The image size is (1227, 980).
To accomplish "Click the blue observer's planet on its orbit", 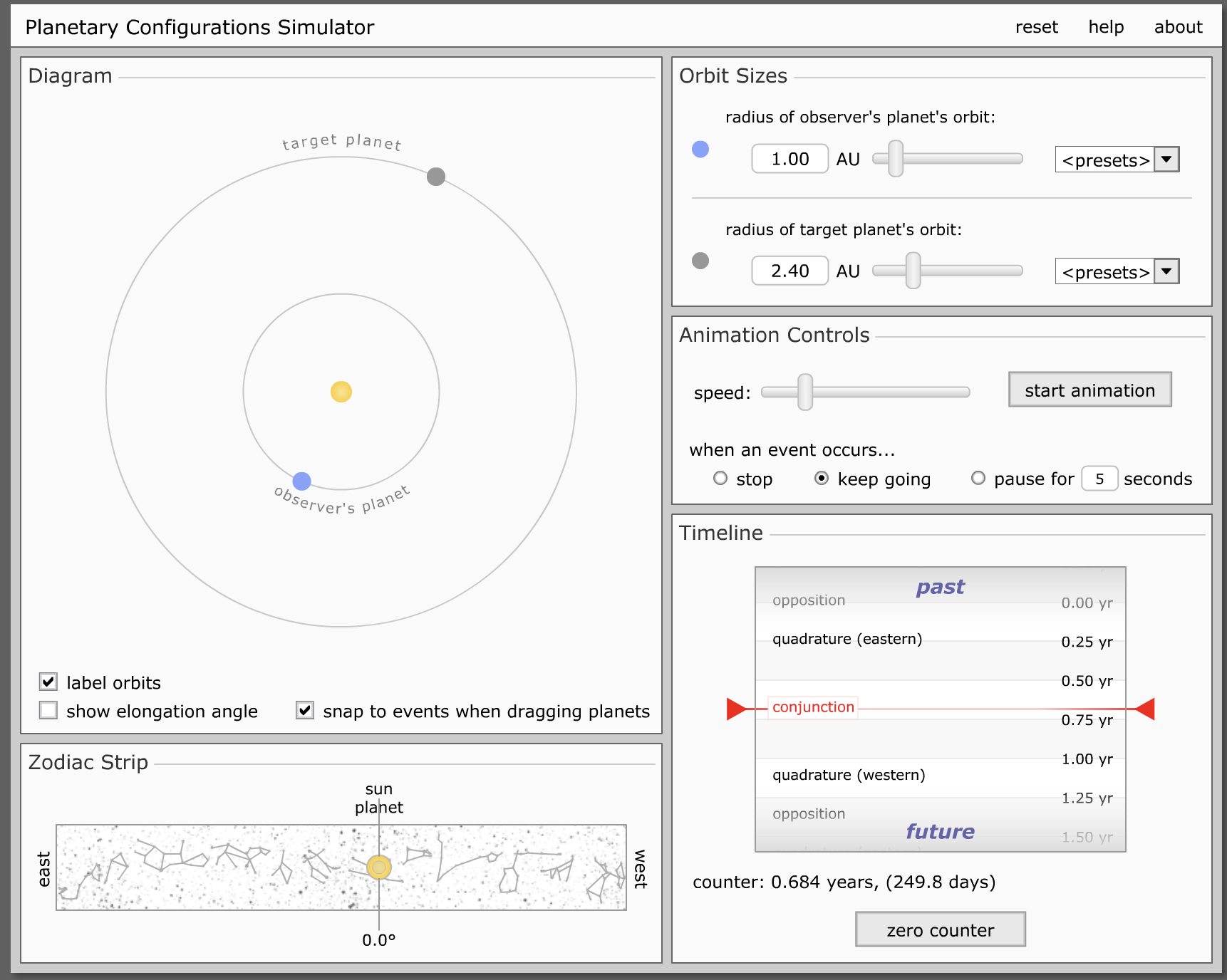I will click(x=302, y=481).
